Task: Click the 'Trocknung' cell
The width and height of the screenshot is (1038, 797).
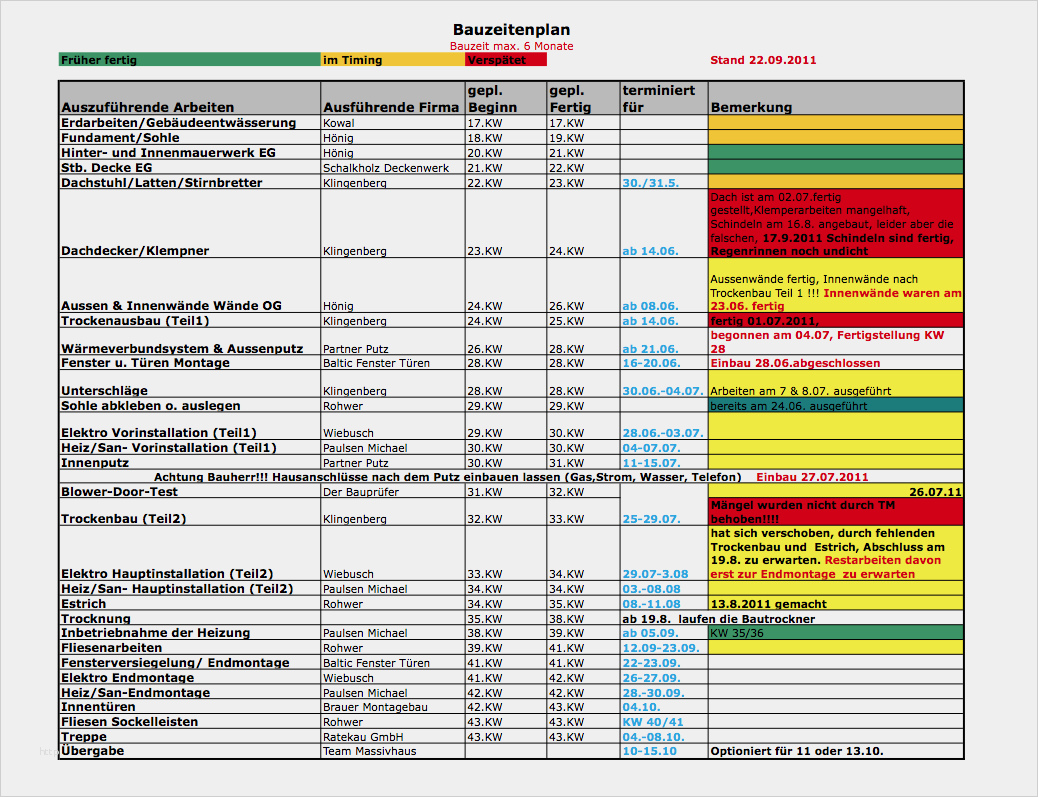Action: tap(189, 618)
